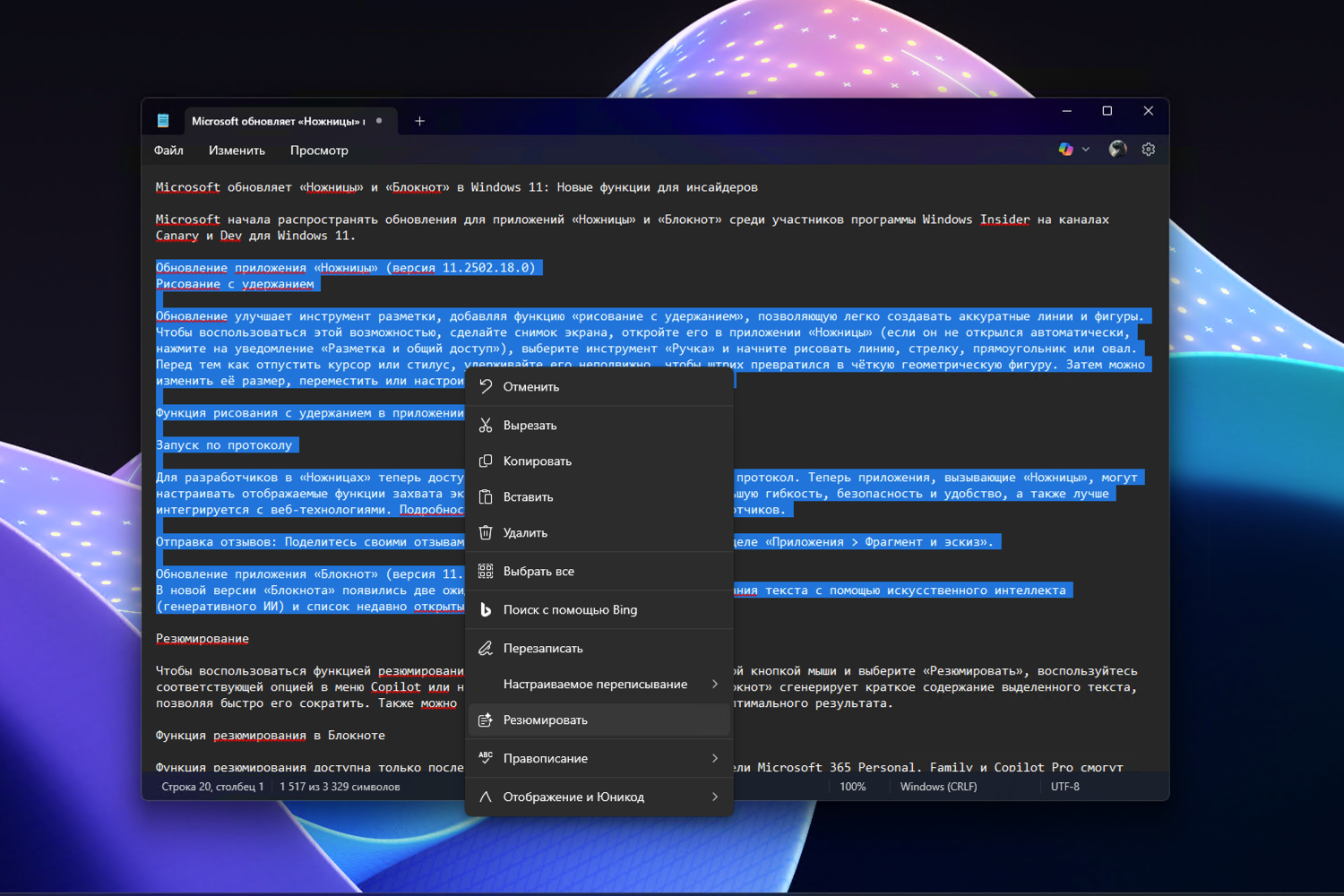Click the UTF-8 encoding indicator
The width and height of the screenshot is (1344, 896).
1065,787
